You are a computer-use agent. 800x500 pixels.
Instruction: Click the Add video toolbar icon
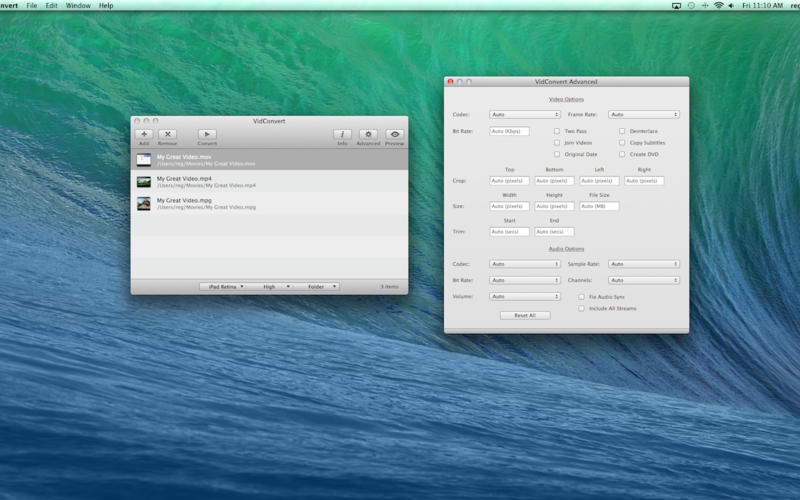(x=144, y=134)
